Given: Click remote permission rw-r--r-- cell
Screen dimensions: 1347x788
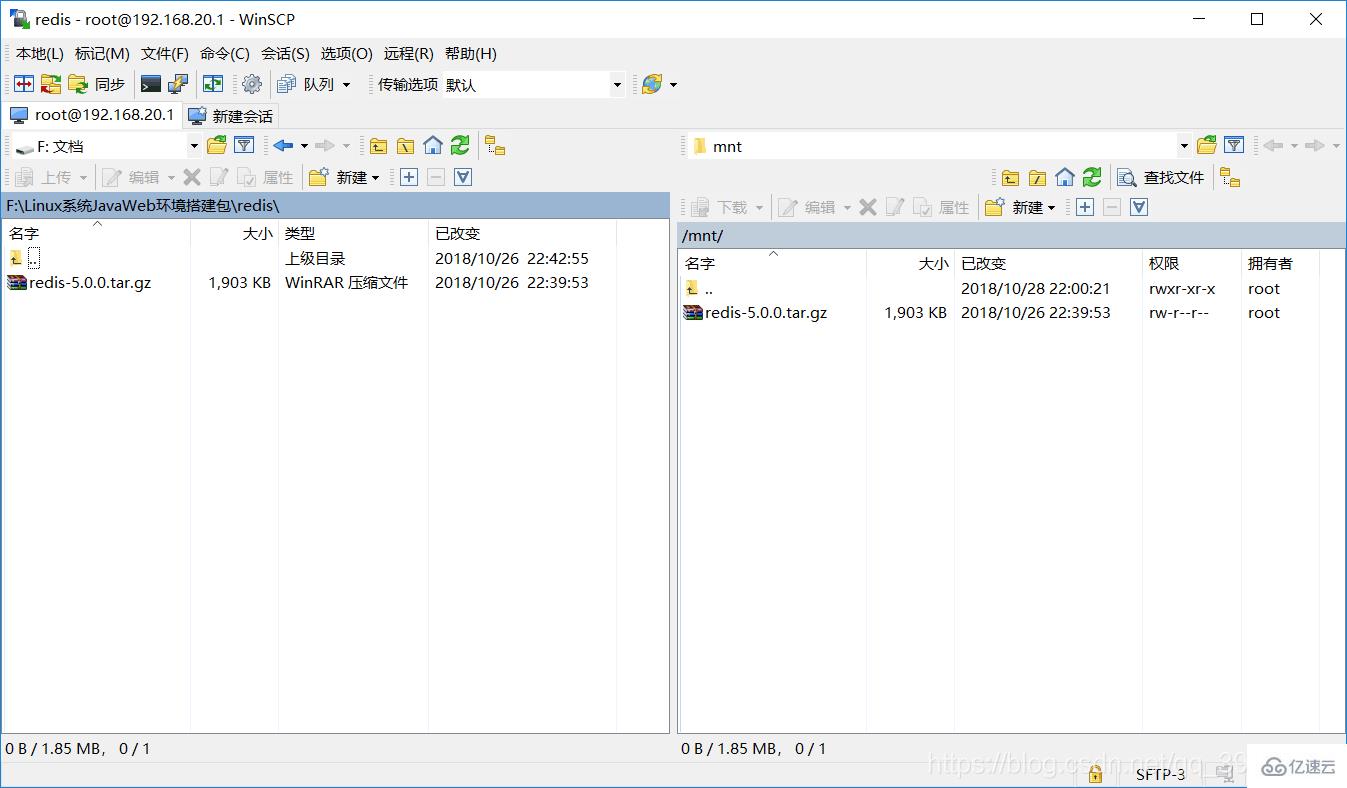Looking at the screenshot, I should [x=1179, y=313].
